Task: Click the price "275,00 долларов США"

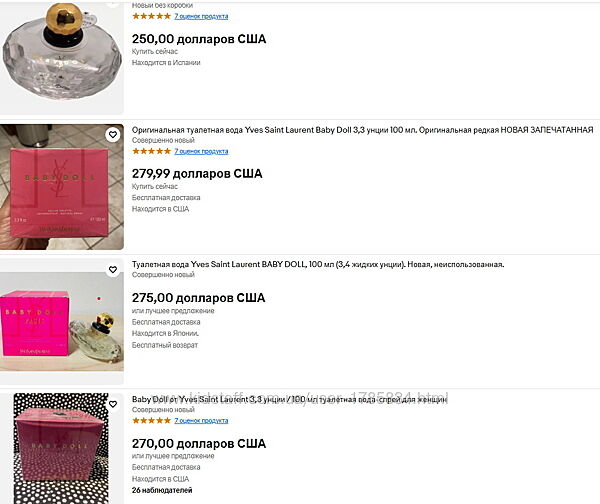Action: [x=198, y=297]
